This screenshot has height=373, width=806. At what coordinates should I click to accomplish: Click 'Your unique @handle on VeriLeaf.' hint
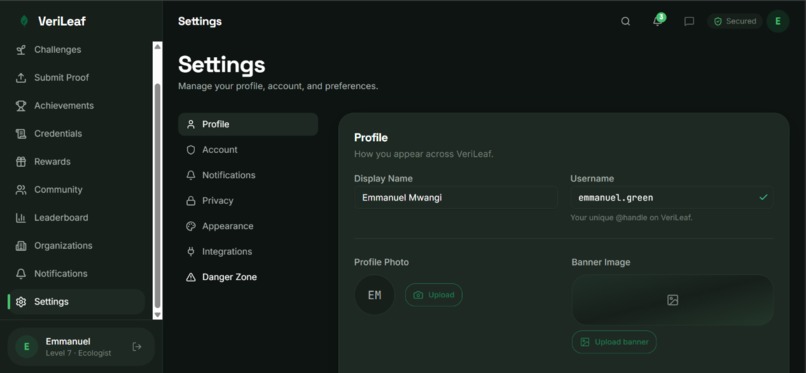click(632, 218)
